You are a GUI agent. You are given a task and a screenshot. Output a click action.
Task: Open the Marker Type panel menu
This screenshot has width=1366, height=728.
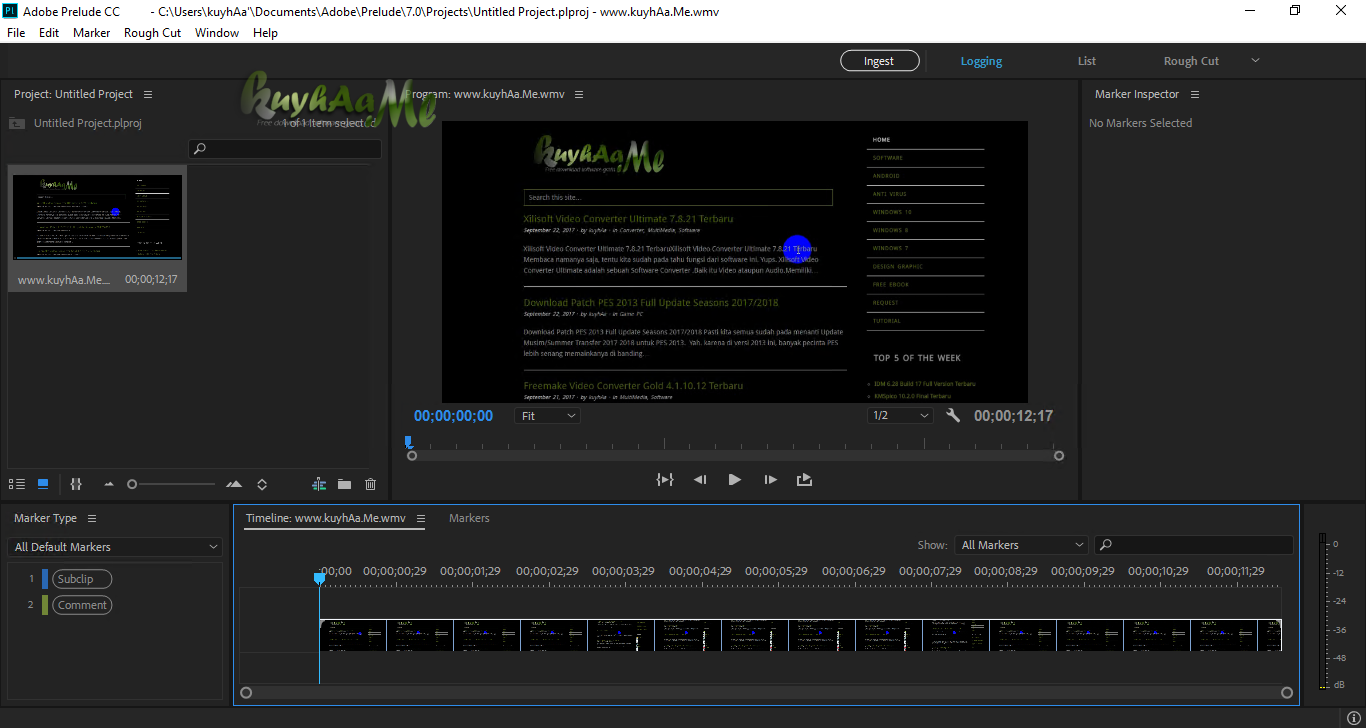(92, 518)
